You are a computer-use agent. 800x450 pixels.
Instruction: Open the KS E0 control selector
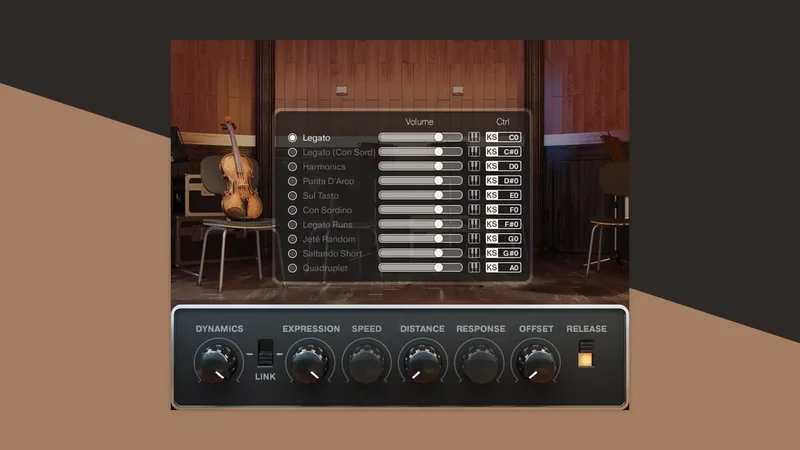click(503, 195)
